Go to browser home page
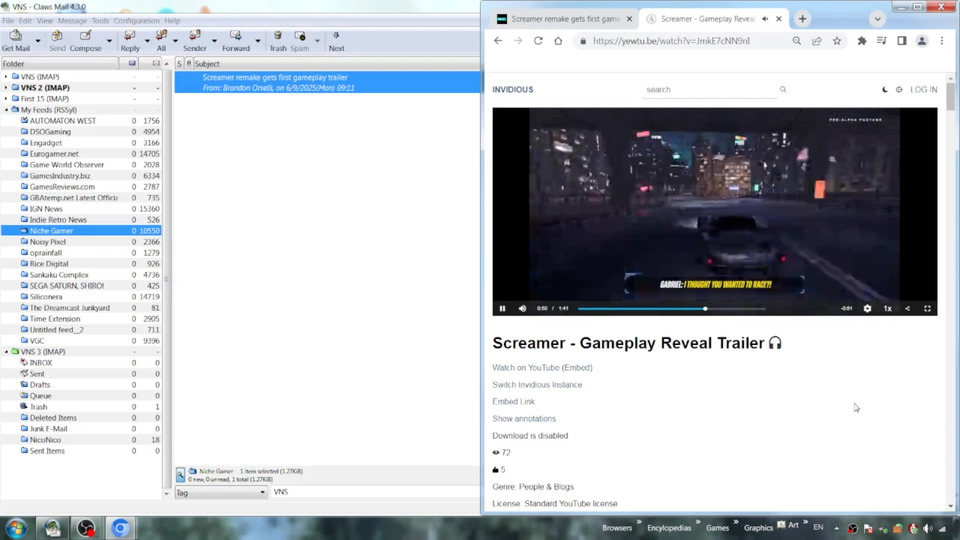 coord(558,40)
